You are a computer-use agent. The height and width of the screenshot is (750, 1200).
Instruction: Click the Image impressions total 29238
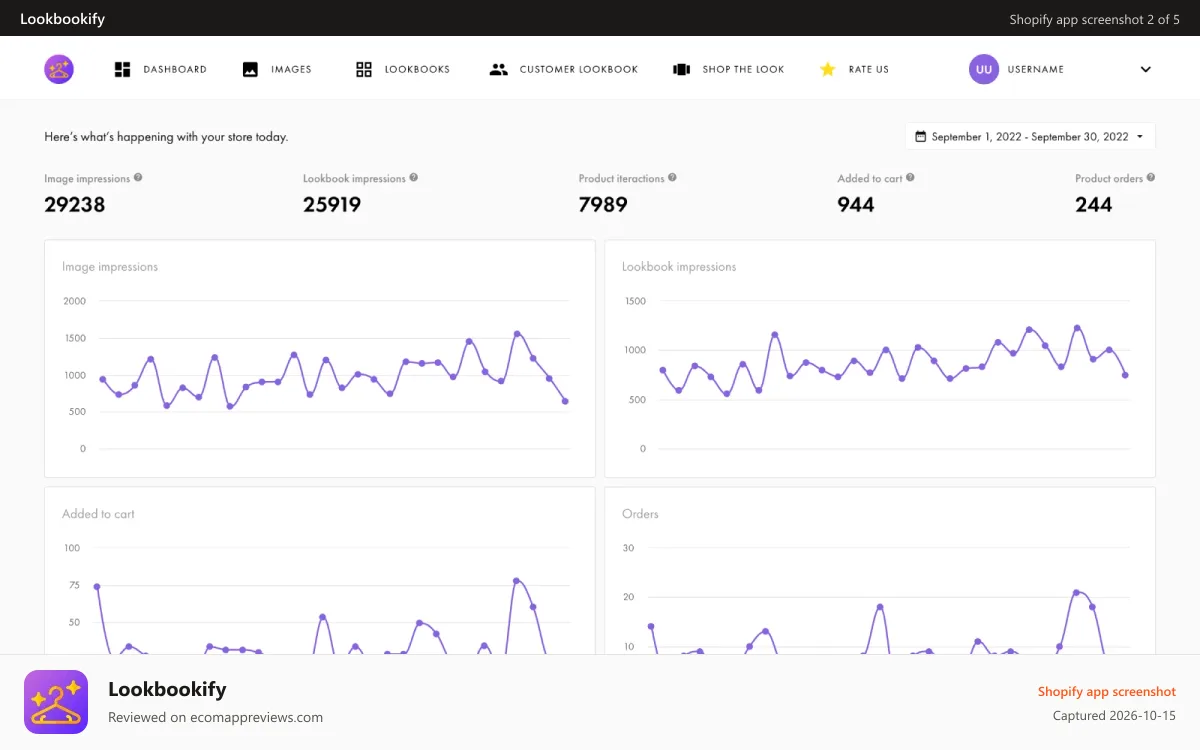75,204
